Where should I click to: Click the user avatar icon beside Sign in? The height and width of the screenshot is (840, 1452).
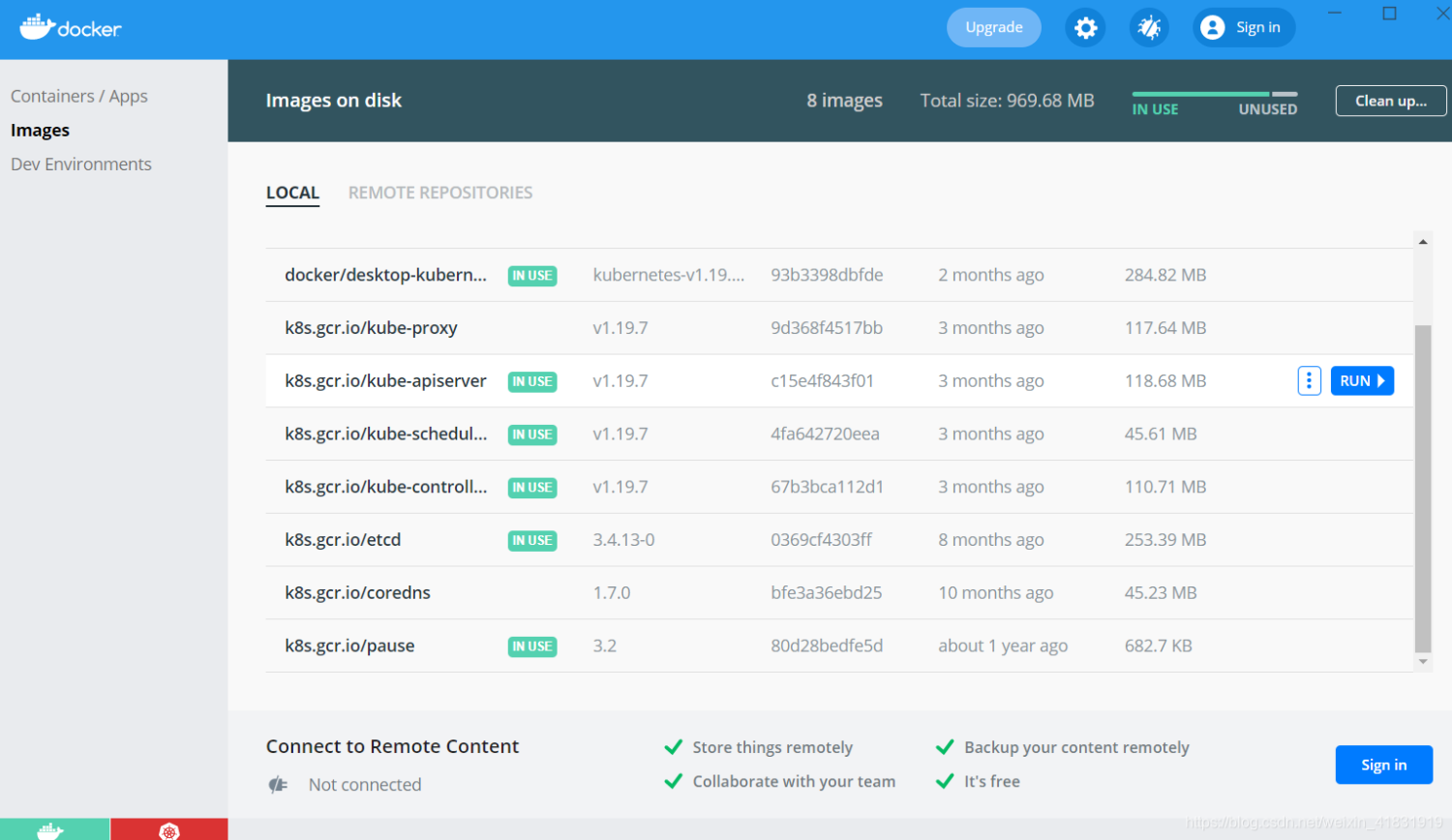pyautogui.click(x=1213, y=27)
